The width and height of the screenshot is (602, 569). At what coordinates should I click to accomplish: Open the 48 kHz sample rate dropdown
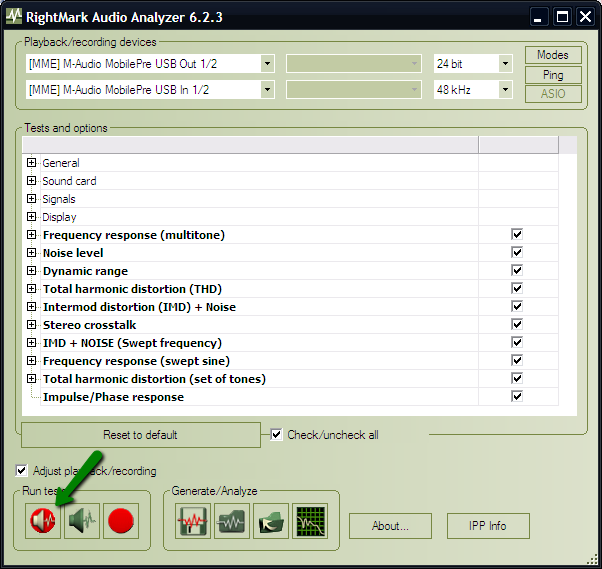505,90
